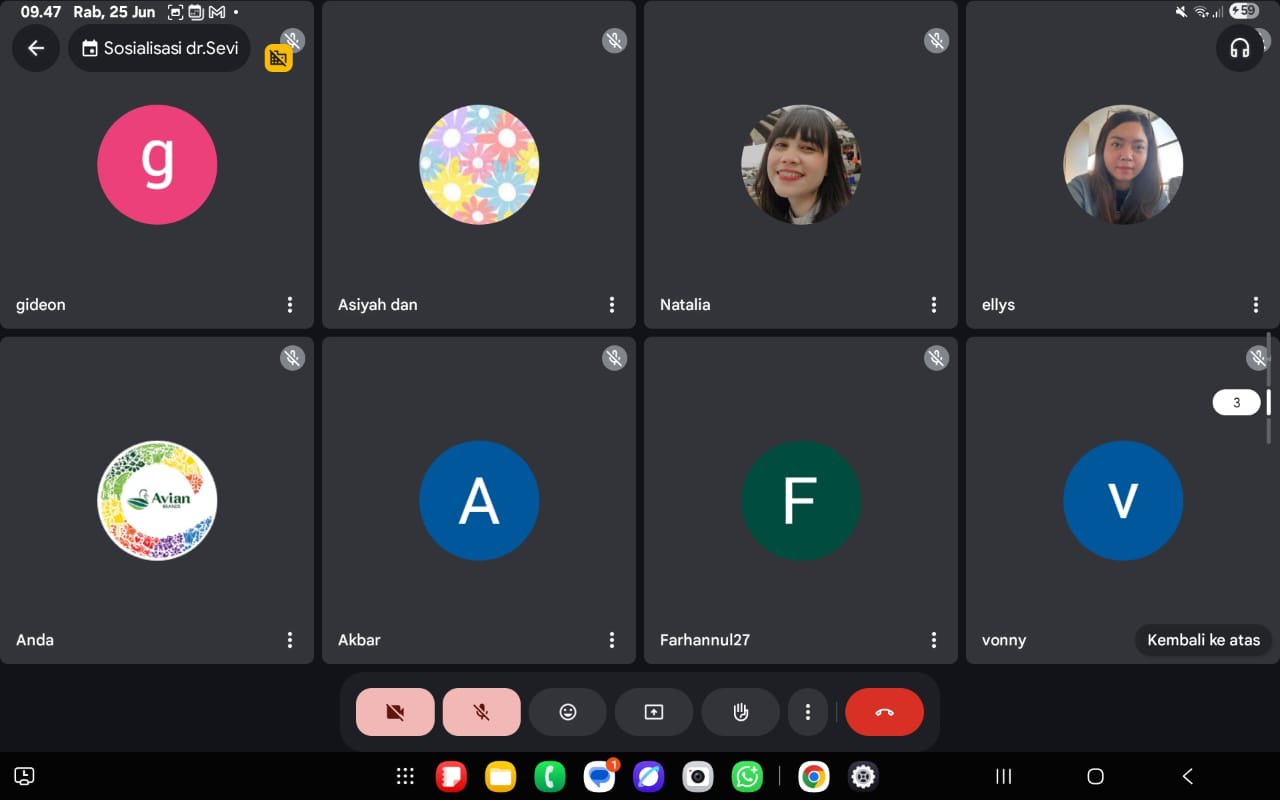Expand options for Natalia's tile
This screenshot has width=1280, height=800.
click(x=934, y=305)
